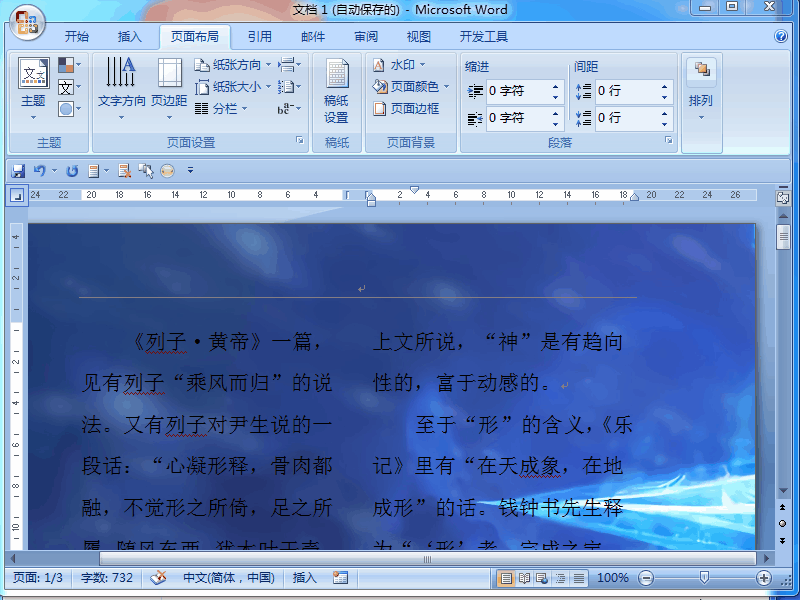Click the 中文(简体，中国) language indicator

tap(229, 578)
